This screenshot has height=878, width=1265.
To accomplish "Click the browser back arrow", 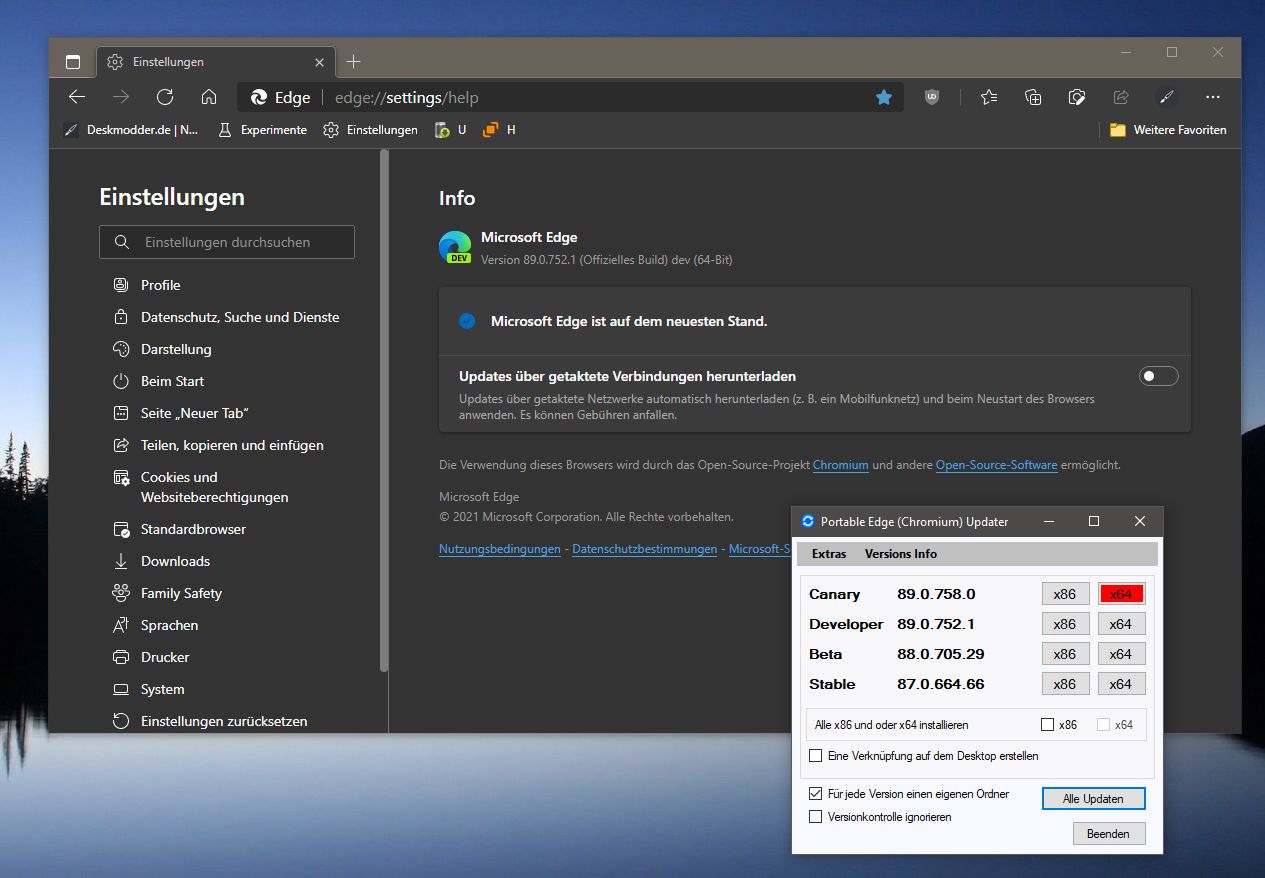I will pyautogui.click(x=77, y=97).
